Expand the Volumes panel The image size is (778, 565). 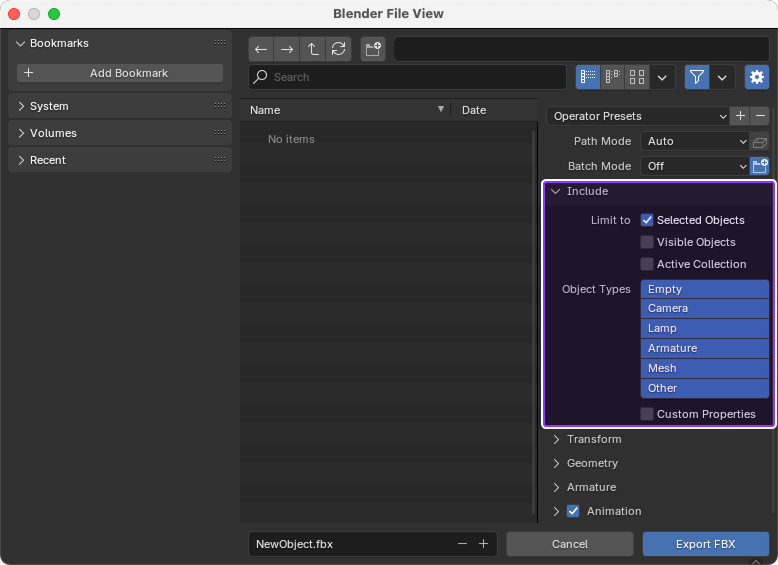[x=21, y=133]
